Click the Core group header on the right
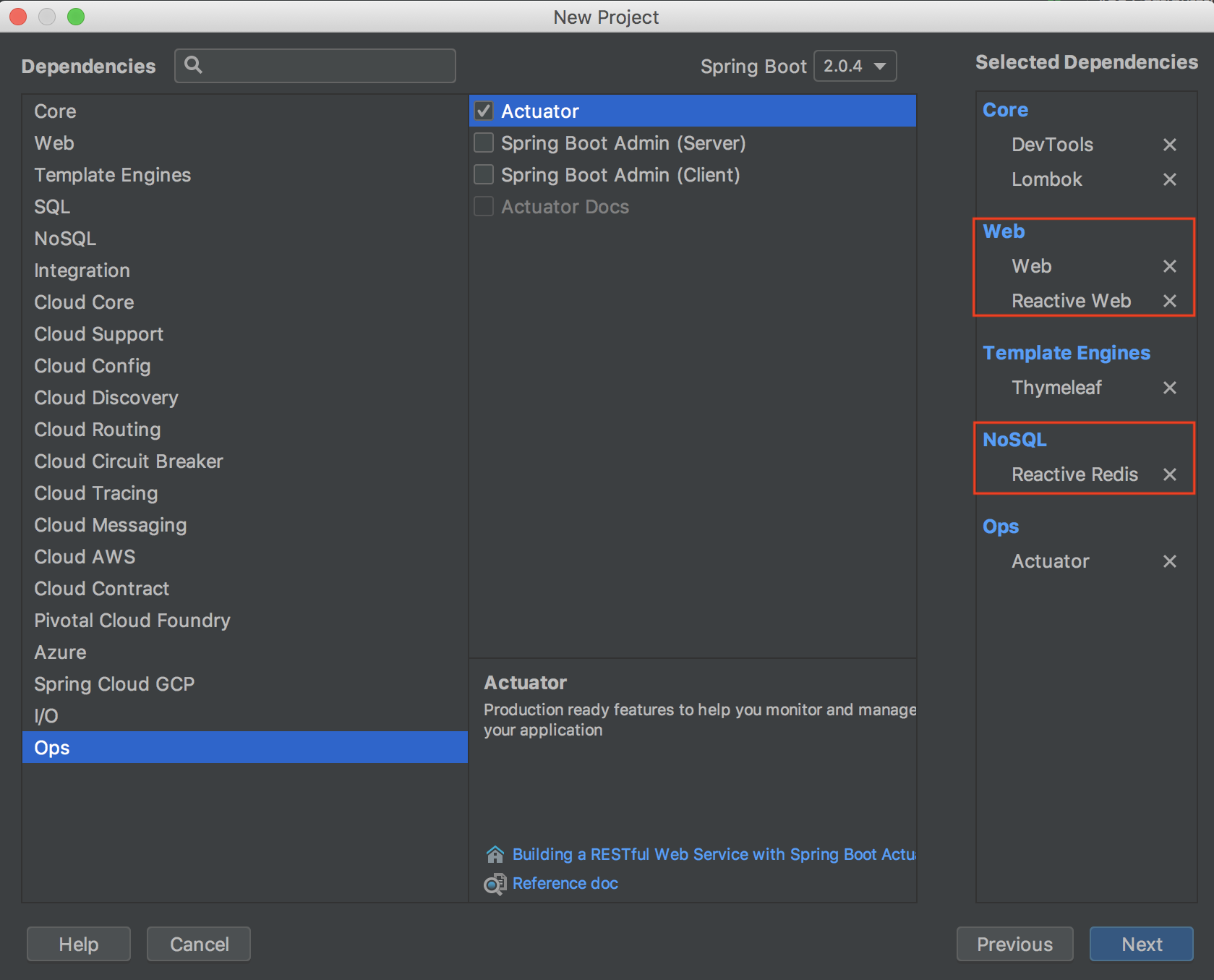This screenshot has height=980, width=1214. tap(1005, 110)
